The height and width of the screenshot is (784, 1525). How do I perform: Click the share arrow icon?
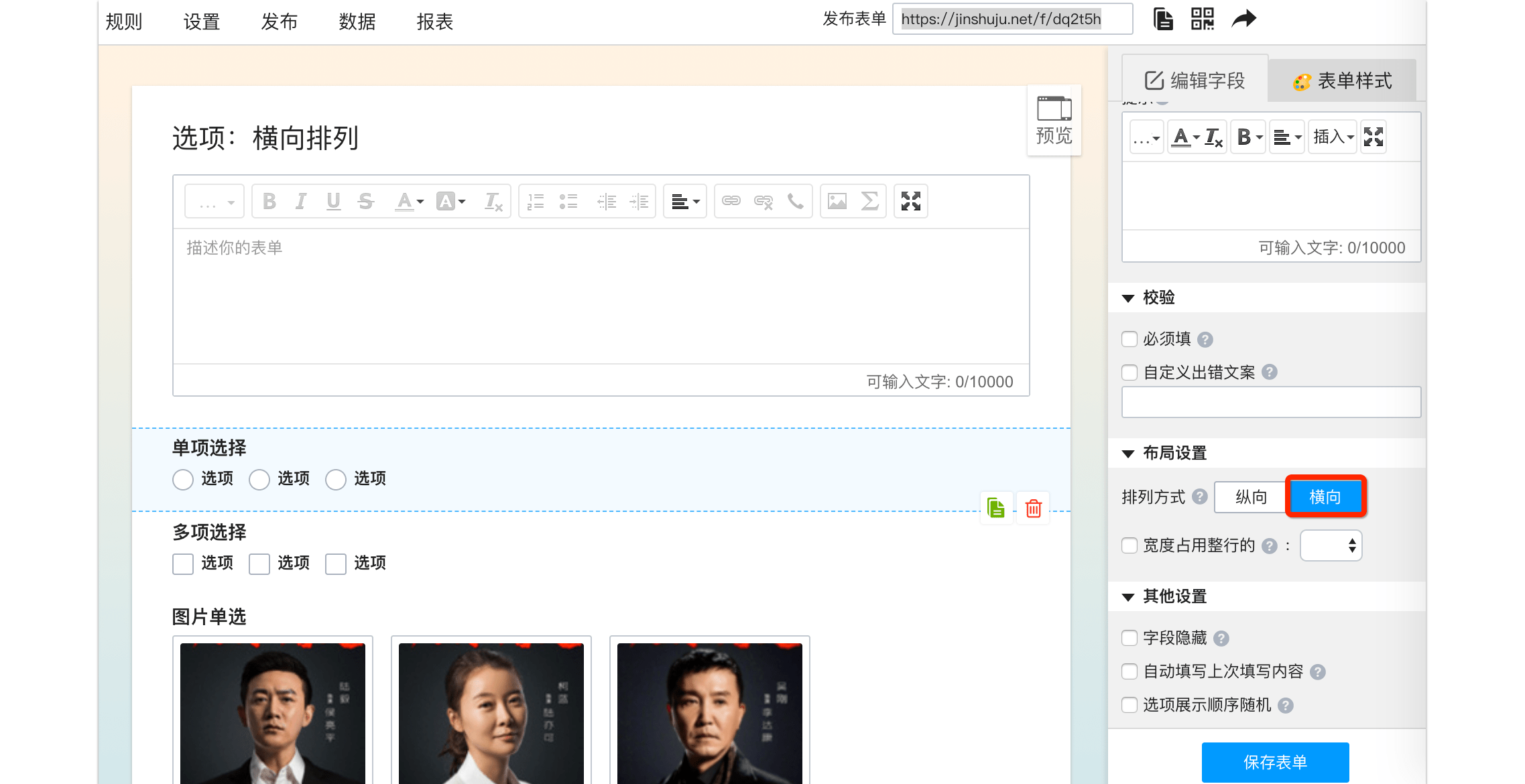[x=1243, y=19]
